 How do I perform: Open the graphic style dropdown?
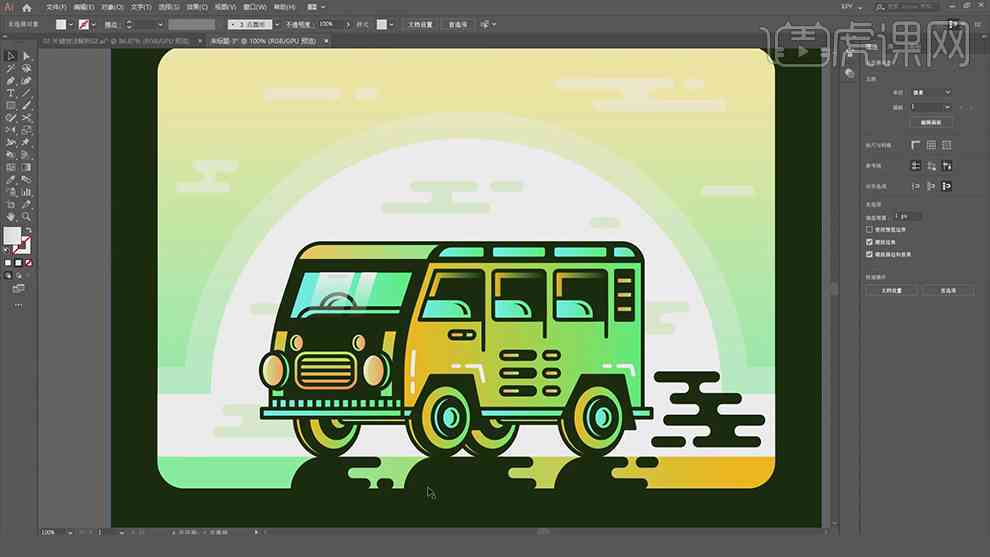pyautogui.click(x=391, y=25)
